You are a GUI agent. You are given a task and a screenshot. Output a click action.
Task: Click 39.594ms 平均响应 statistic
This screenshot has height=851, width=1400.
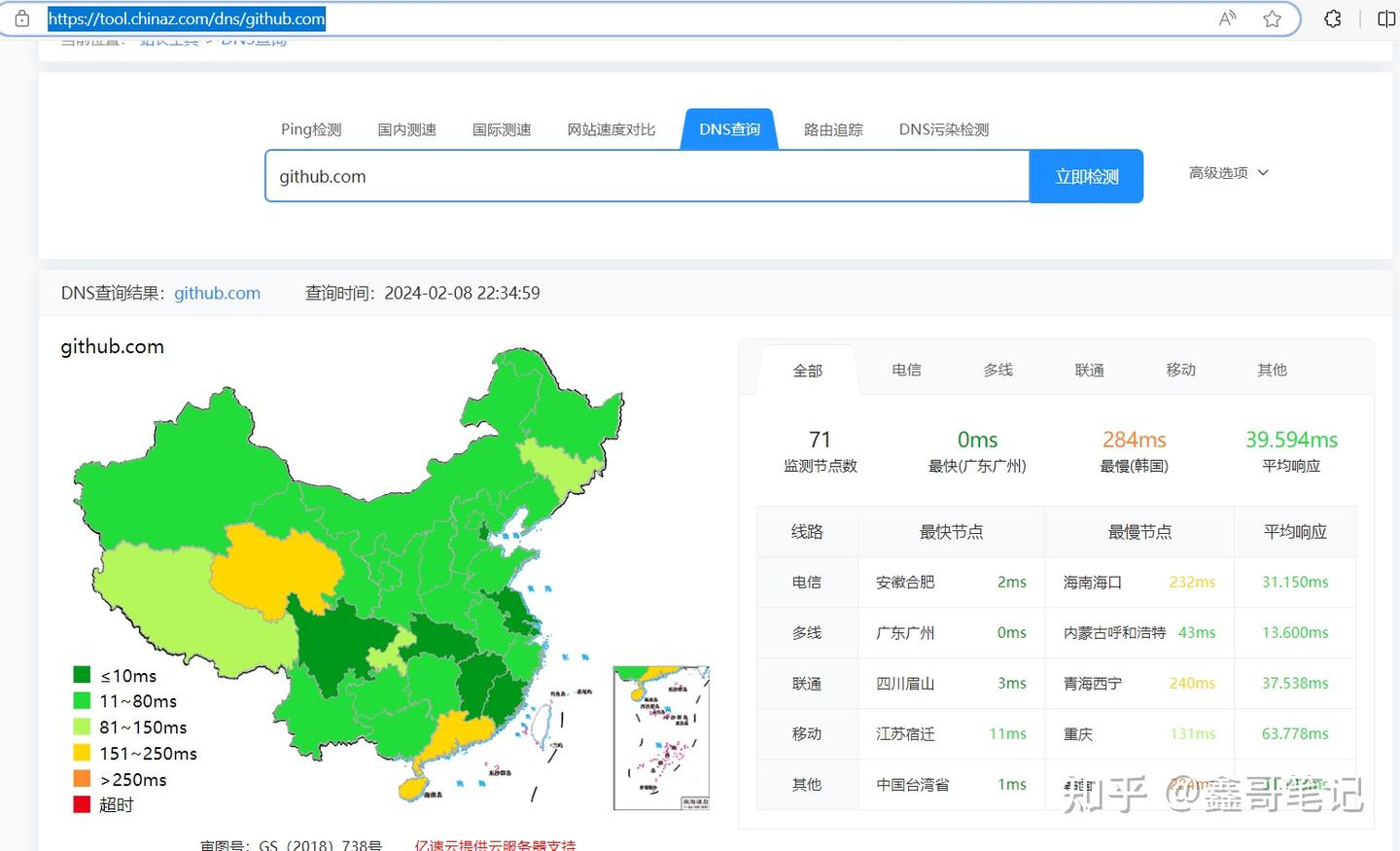click(x=1291, y=451)
